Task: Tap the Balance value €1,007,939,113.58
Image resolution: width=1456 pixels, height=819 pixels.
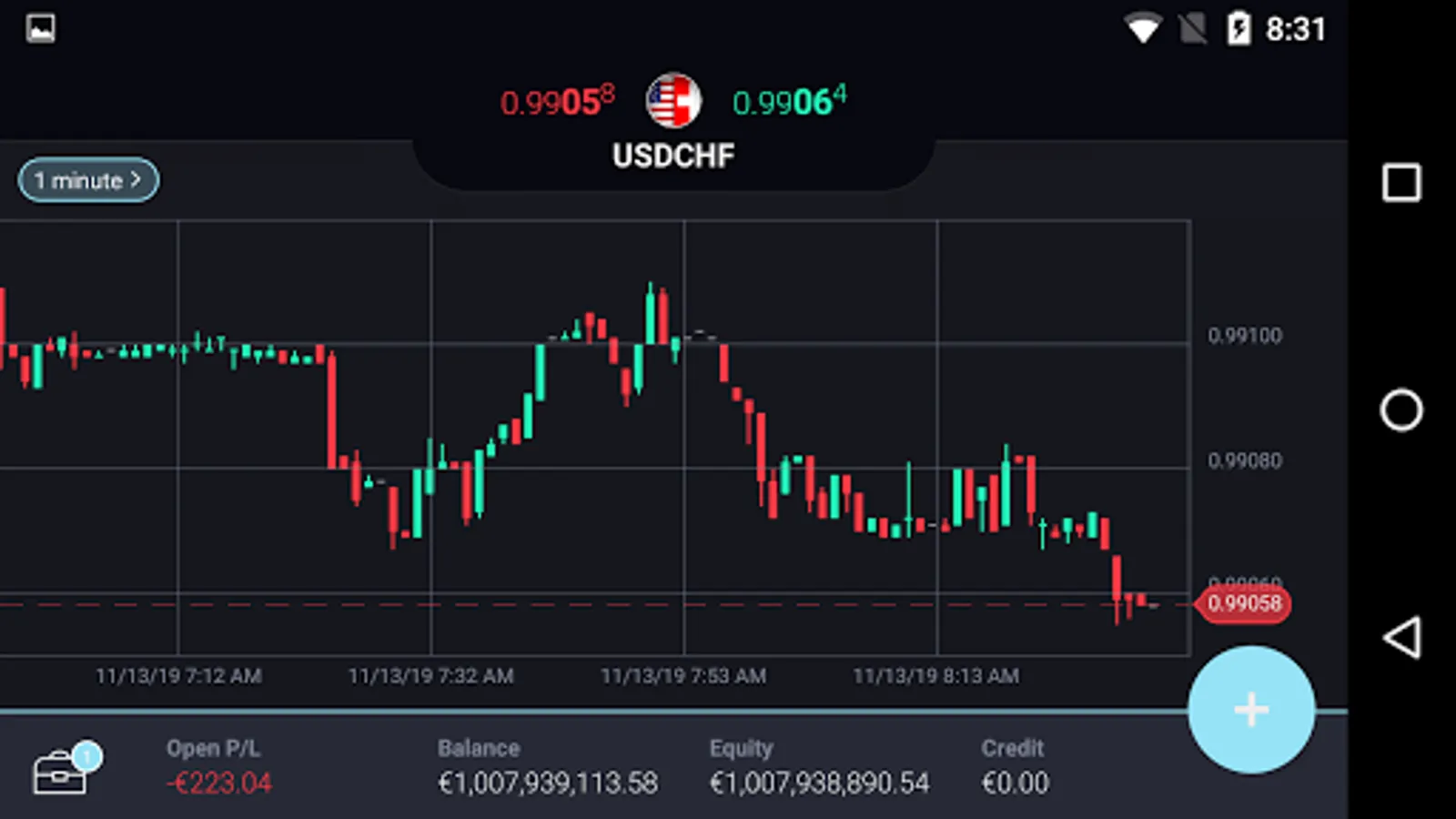Action: (548, 783)
